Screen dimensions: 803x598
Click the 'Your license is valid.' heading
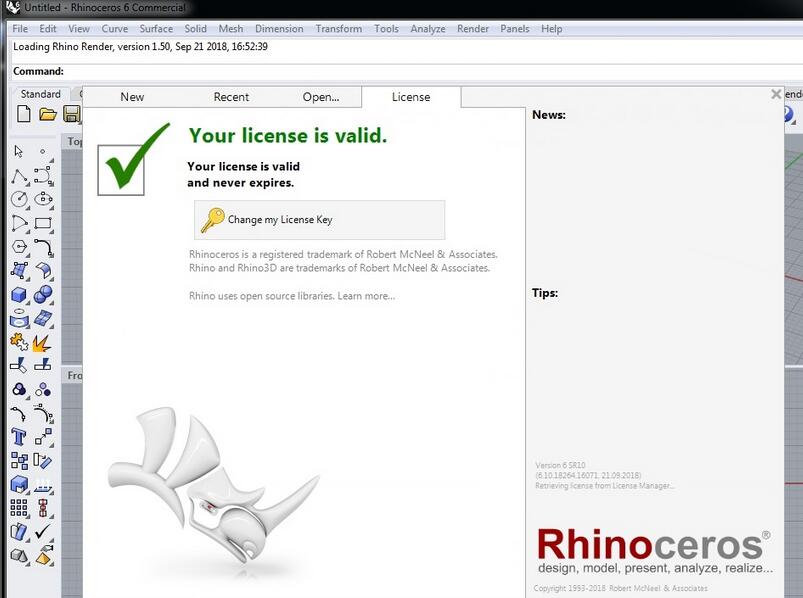288,136
